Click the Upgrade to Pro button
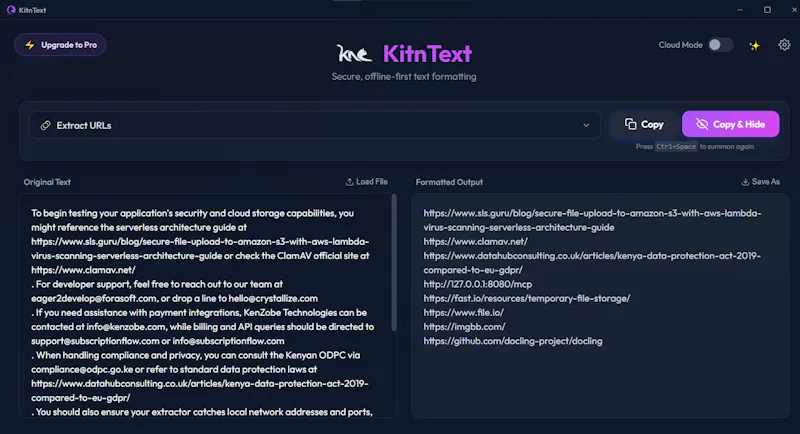The image size is (800, 434). [x=60, y=45]
